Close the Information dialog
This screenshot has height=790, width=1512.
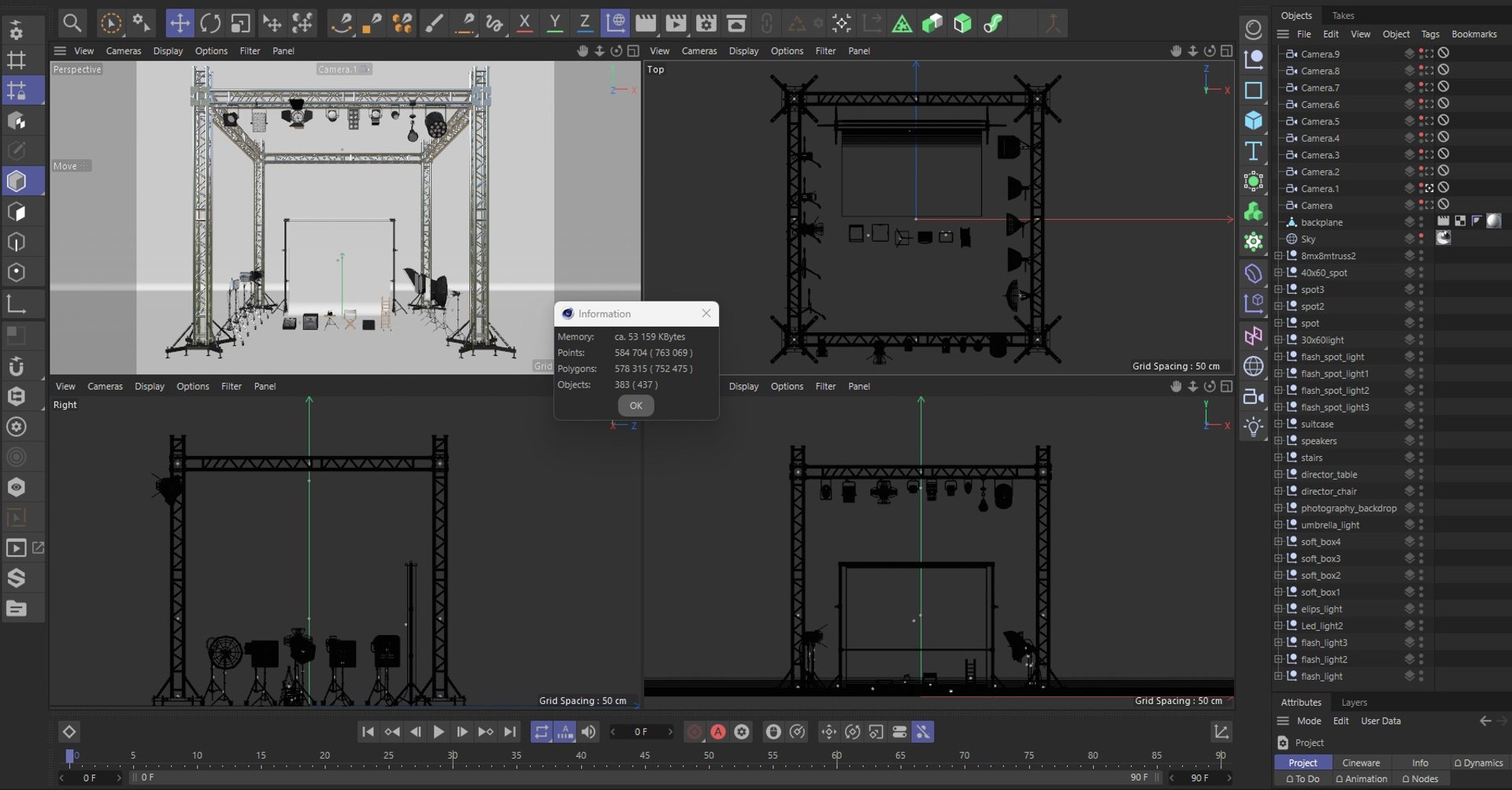pyautogui.click(x=706, y=313)
